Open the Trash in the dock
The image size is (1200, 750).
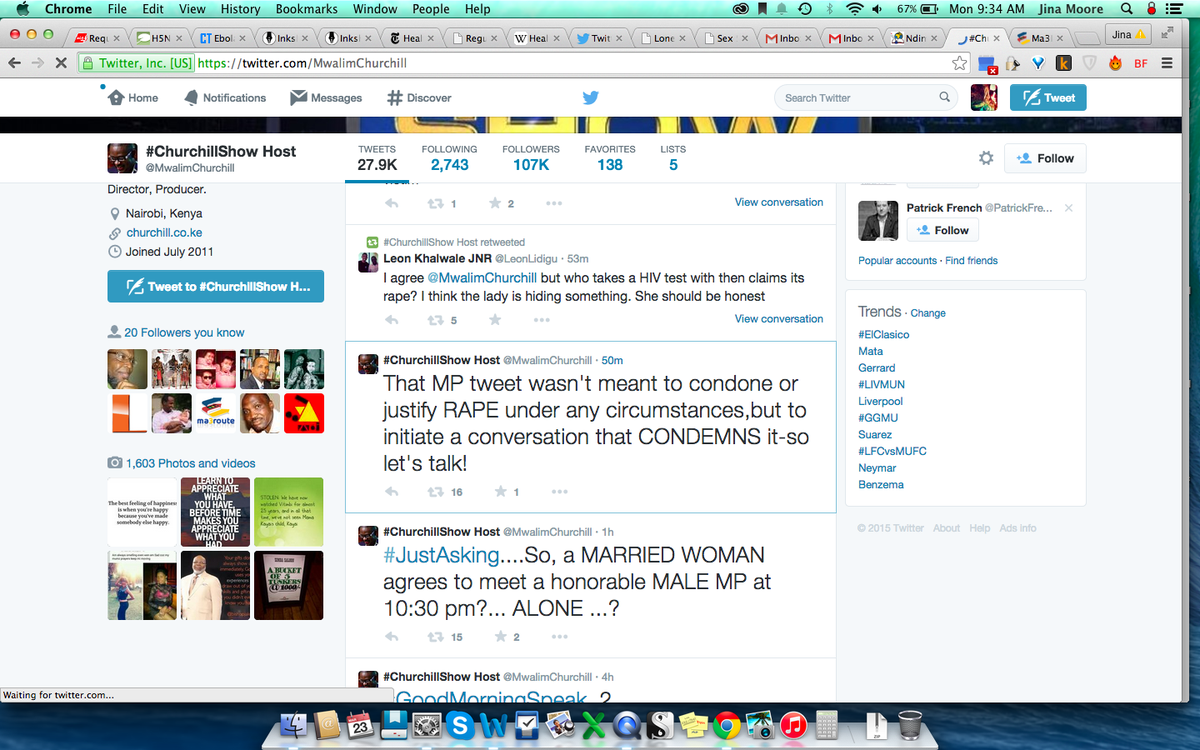[x=909, y=725]
